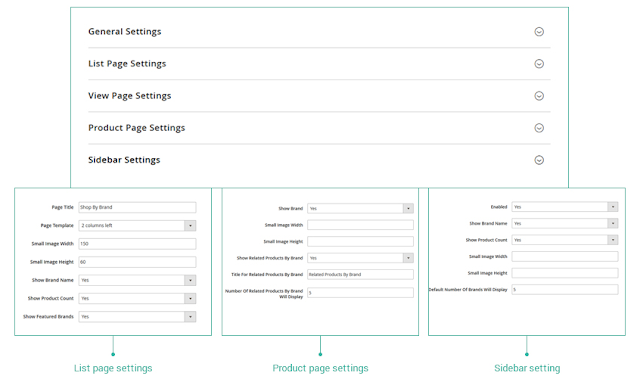Click the Small Image Width field containing 150
Image resolution: width=640 pixels, height=379 pixels.
click(x=137, y=244)
